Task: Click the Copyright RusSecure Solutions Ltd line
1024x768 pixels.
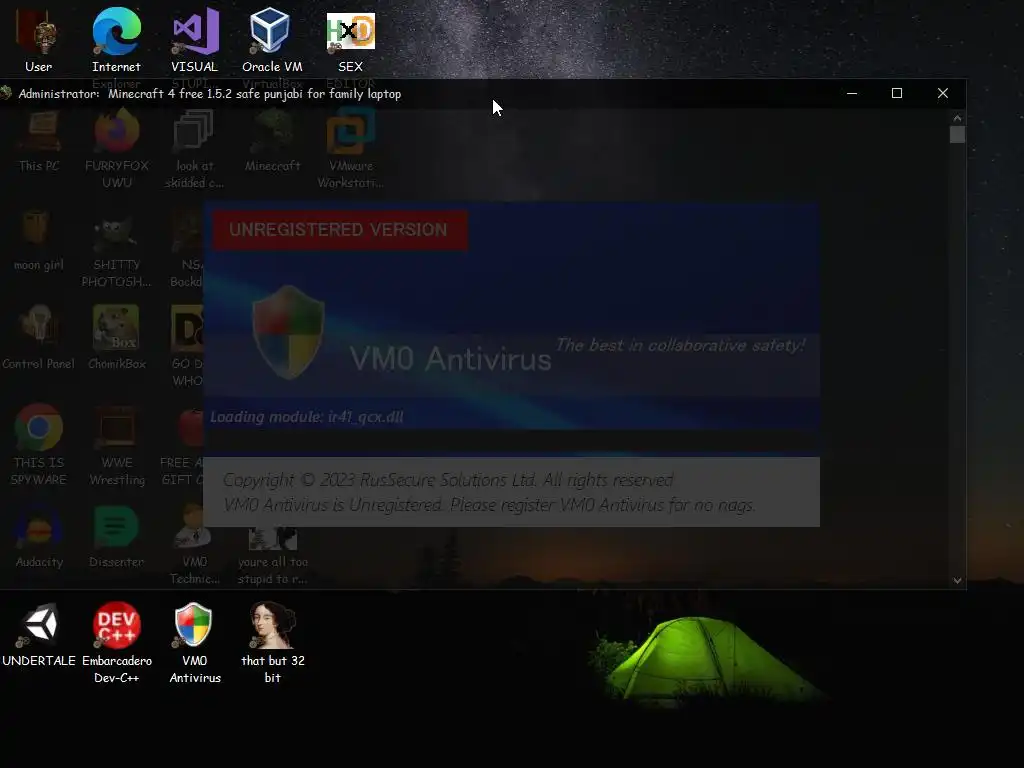Action: point(448,480)
